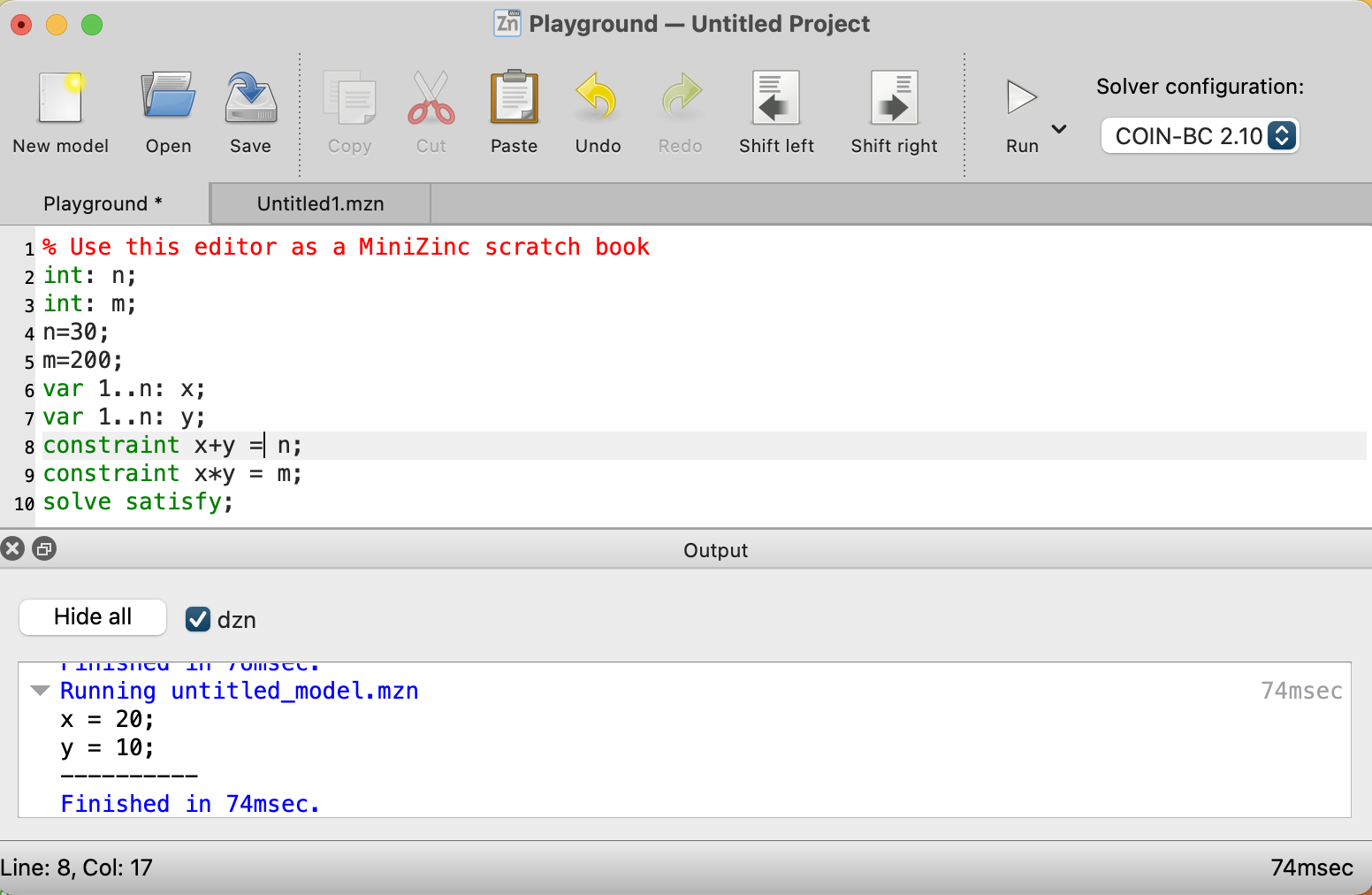Close the Output panel with X icon
1372x895 pixels.
12,549
